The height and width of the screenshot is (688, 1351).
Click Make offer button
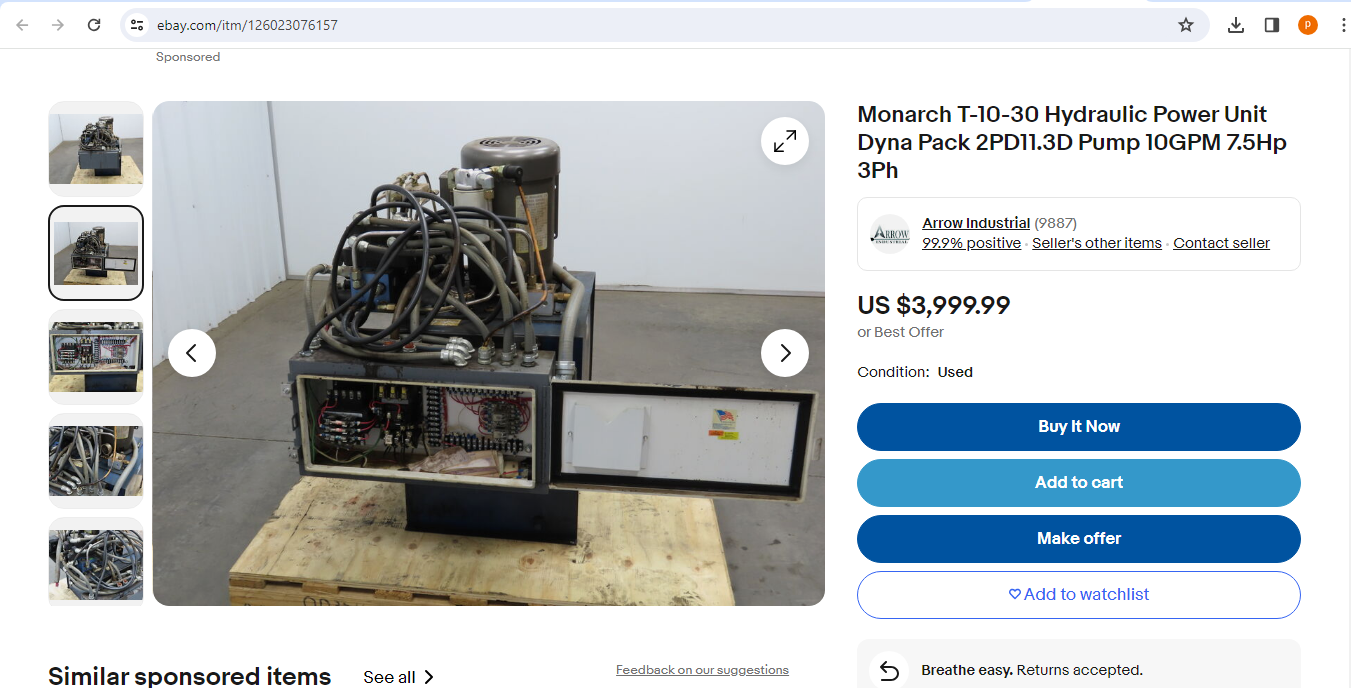1079,539
